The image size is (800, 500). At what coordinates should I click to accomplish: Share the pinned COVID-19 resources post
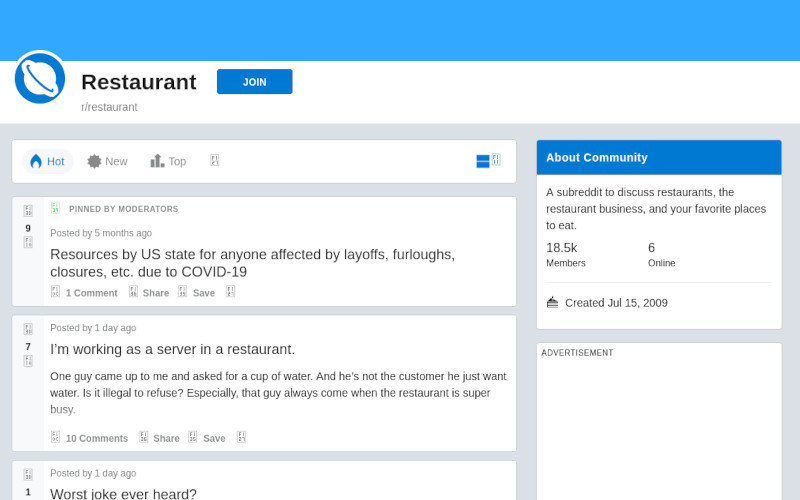pyautogui.click(x=148, y=292)
